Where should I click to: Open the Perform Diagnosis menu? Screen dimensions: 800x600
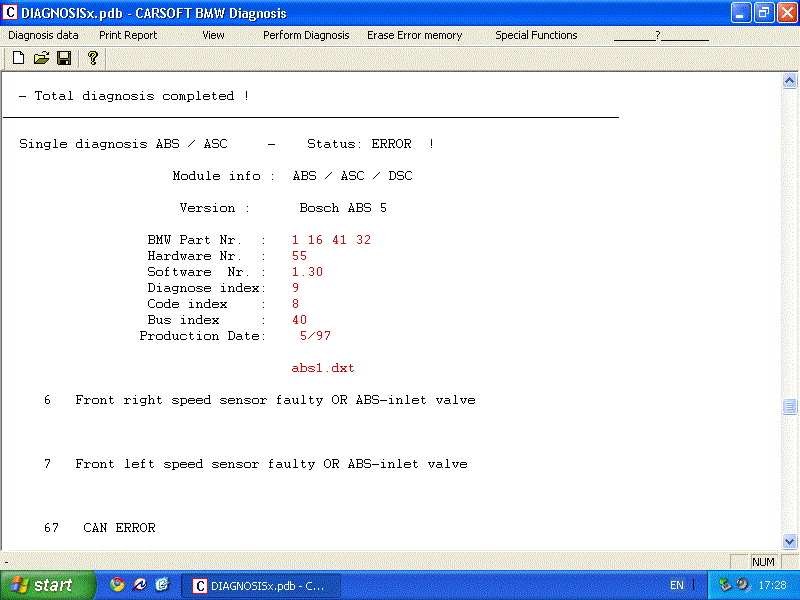pyautogui.click(x=306, y=35)
